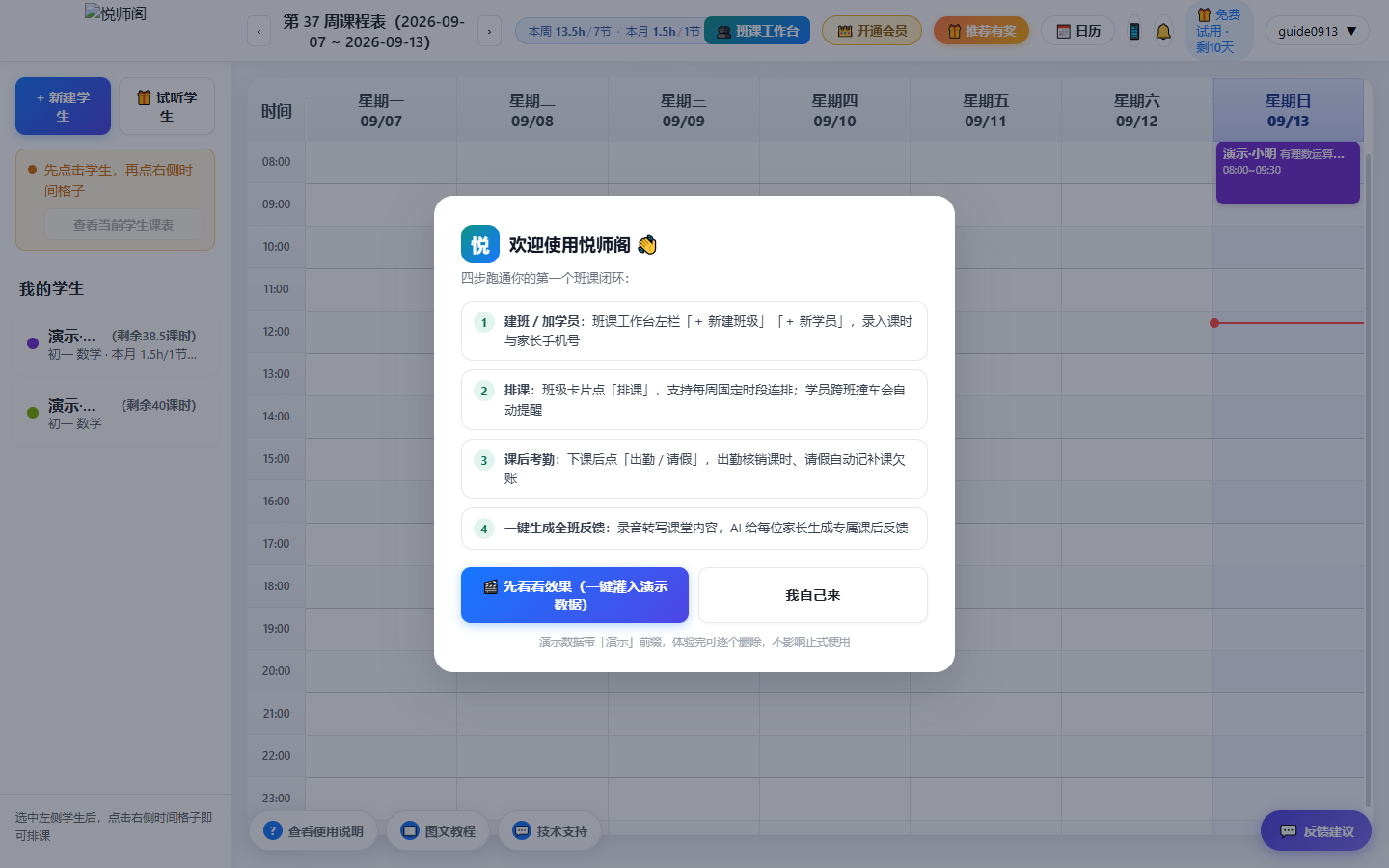Image resolution: width=1389 pixels, height=868 pixels.
Task: Click 查看当前学生课表 button
Action: (123, 225)
